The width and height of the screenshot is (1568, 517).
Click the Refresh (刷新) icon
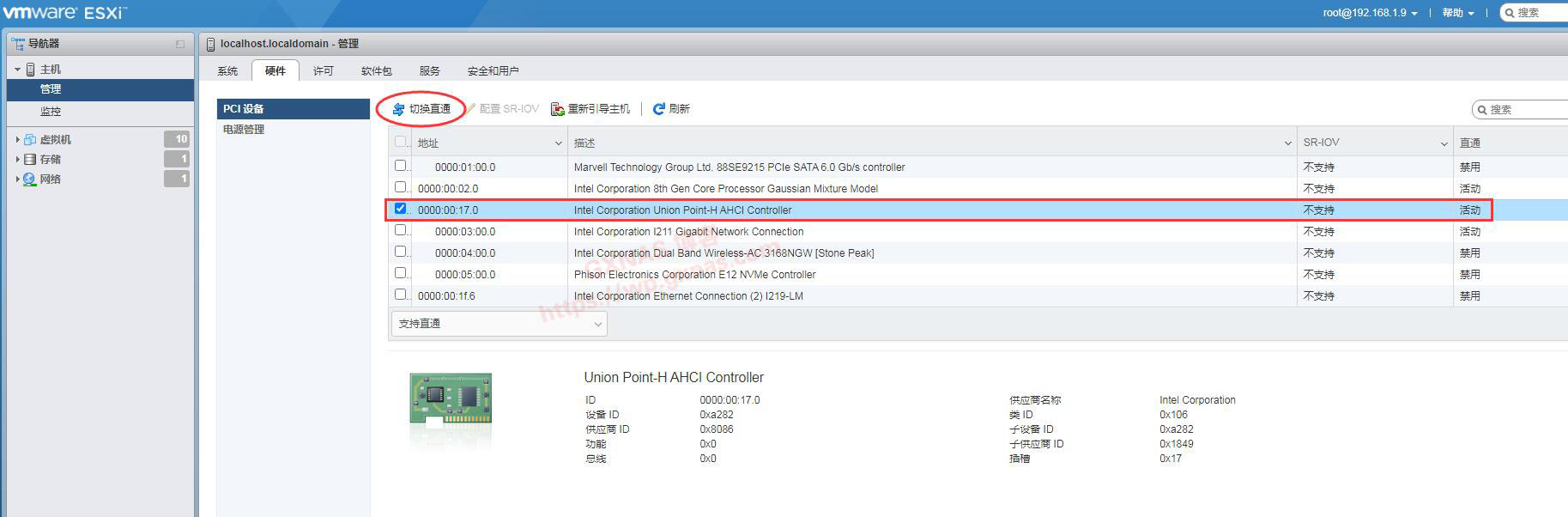(659, 109)
